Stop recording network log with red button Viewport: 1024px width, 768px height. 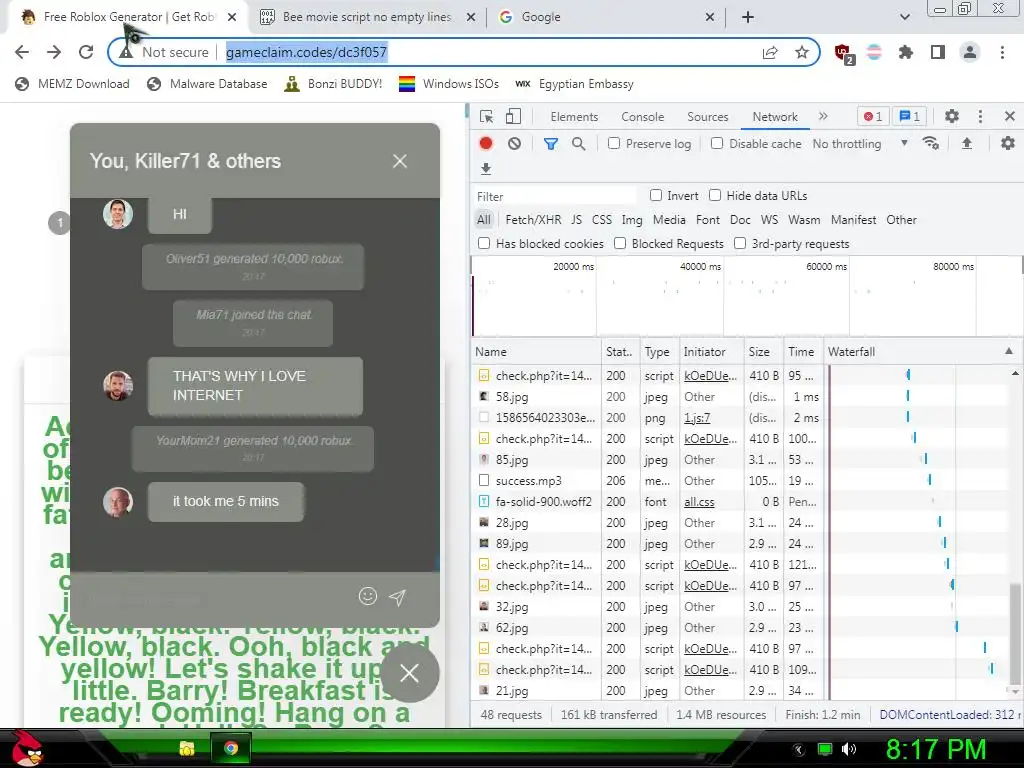486,144
